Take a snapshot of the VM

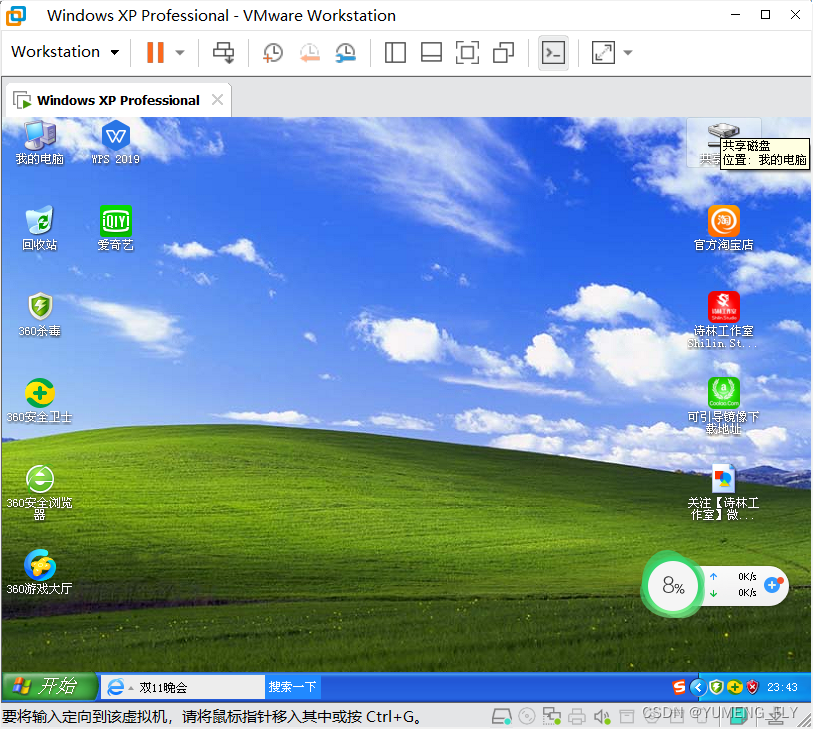[273, 52]
